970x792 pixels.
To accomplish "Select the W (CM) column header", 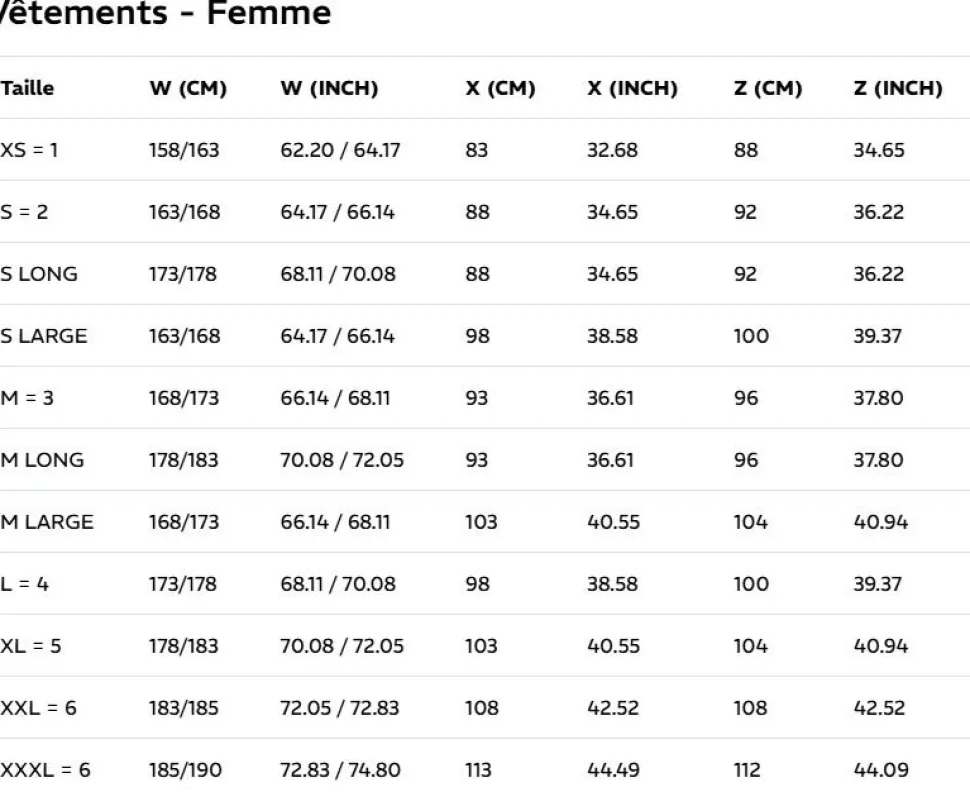I will 188,88.
